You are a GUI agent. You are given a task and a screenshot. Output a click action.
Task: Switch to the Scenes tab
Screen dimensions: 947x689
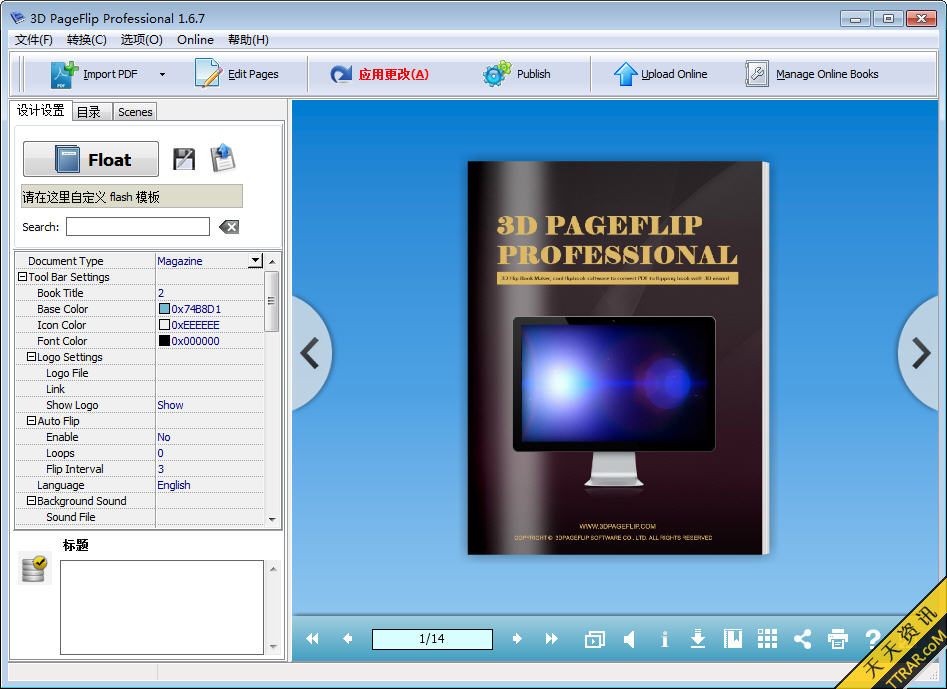coord(135,112)
